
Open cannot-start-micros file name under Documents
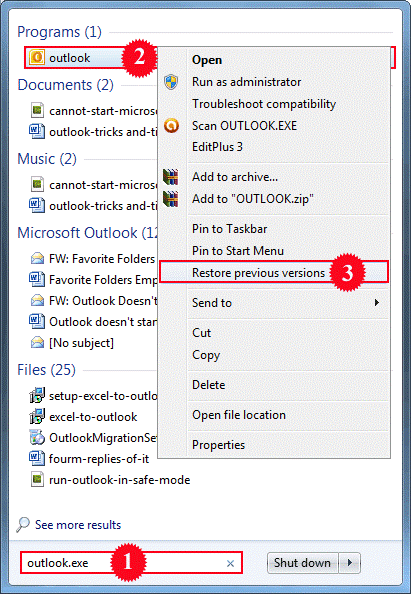(x=103, y=111)
